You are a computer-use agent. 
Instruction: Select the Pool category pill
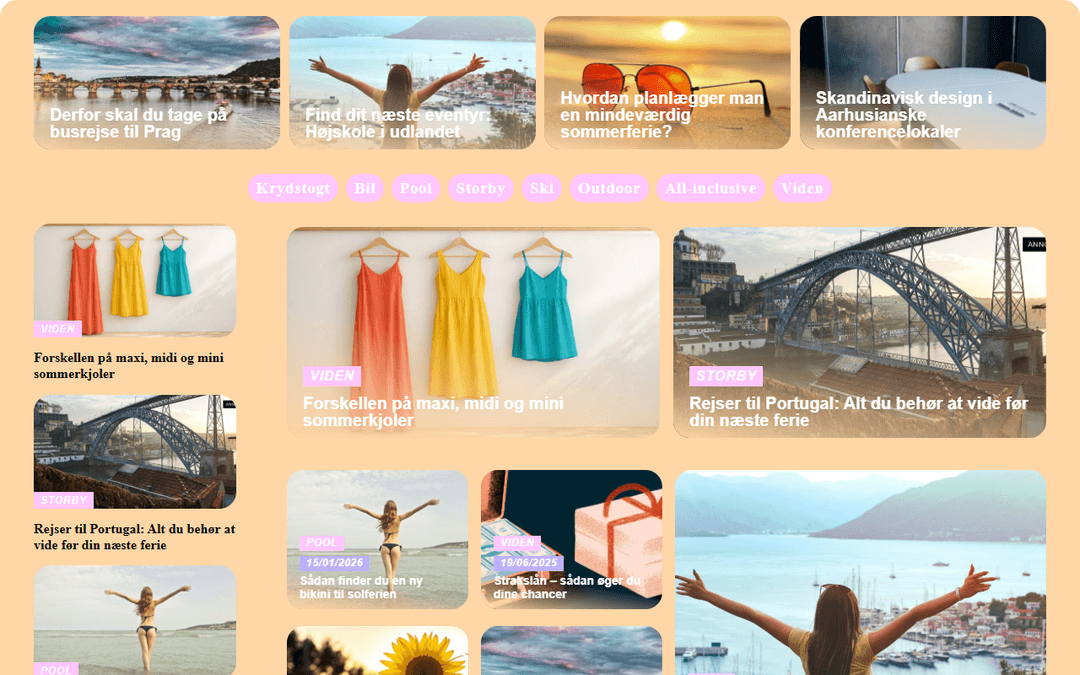point(416,188)
